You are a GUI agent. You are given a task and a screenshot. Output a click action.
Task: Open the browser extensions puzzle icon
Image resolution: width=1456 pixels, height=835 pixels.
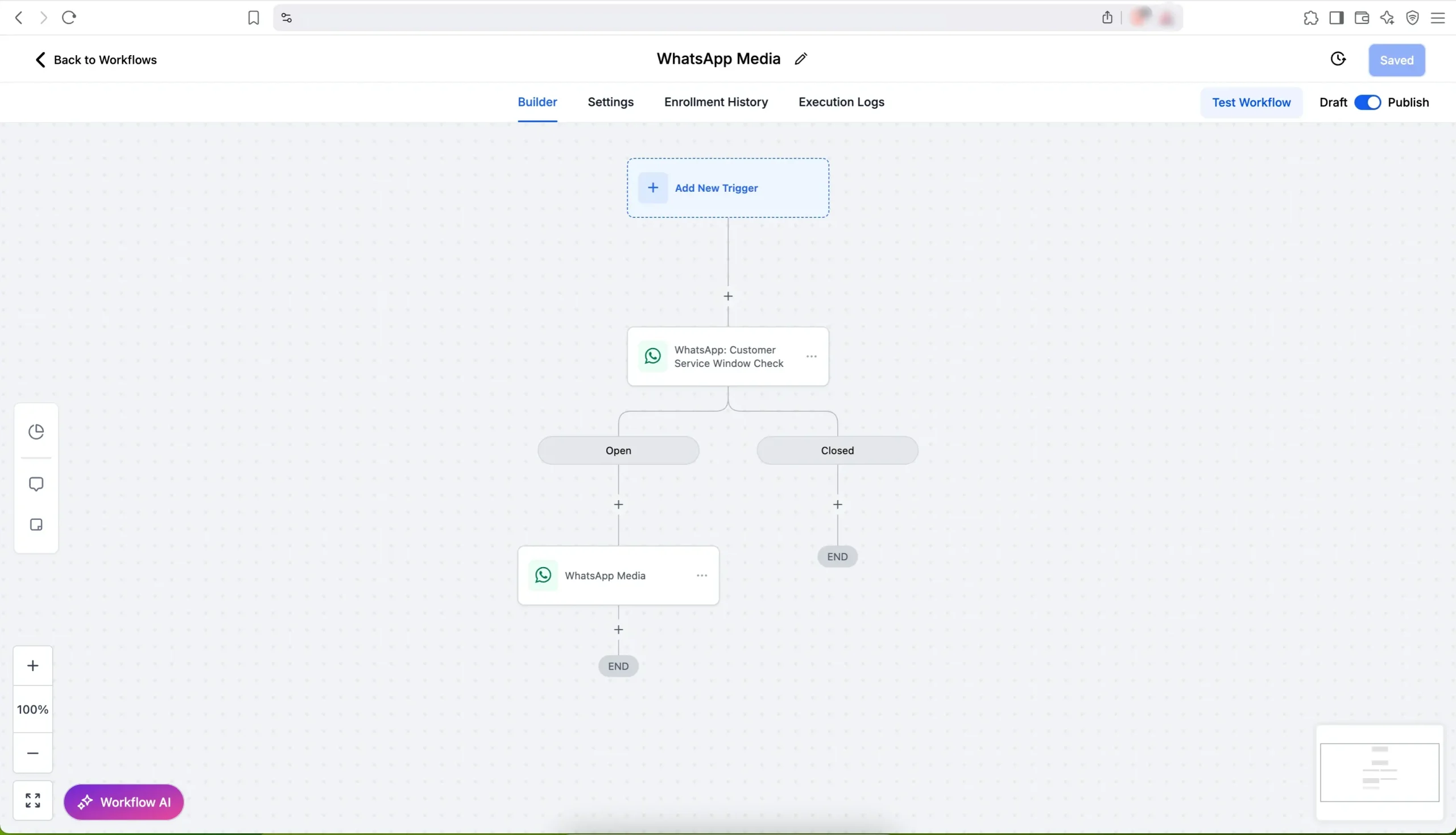(1311, 18)
